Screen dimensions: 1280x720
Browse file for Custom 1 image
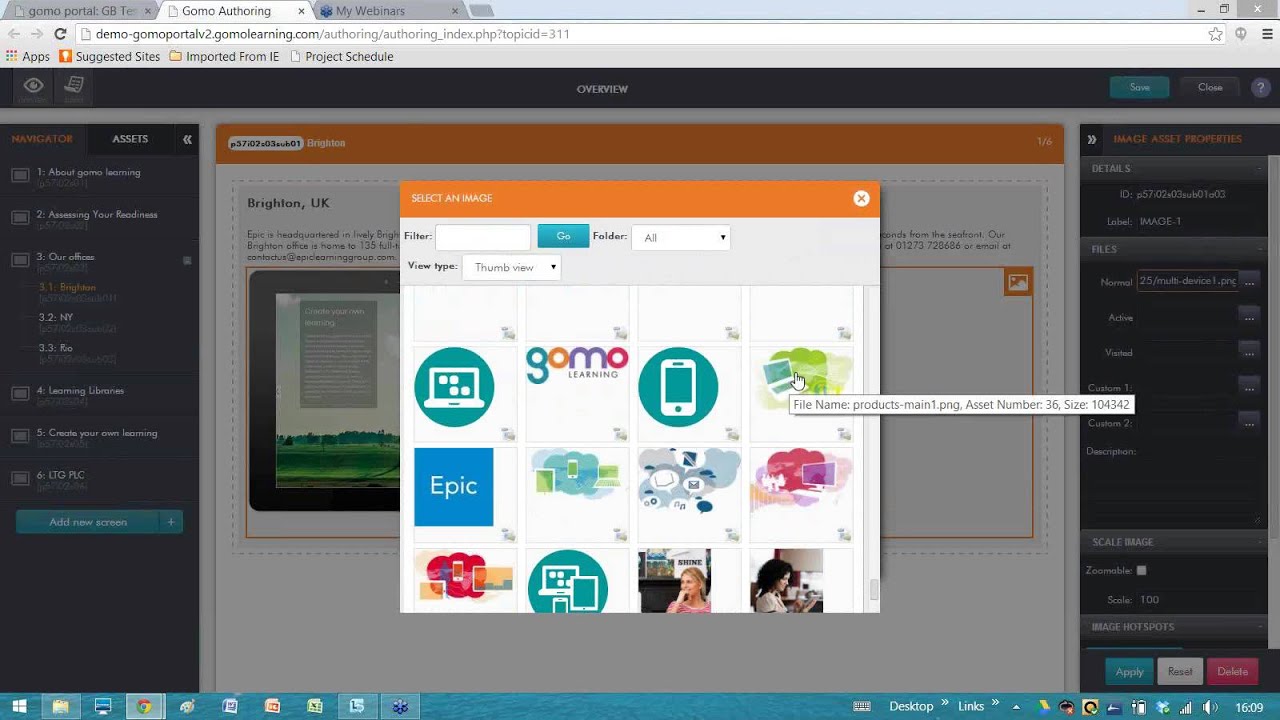(1249, 385)
